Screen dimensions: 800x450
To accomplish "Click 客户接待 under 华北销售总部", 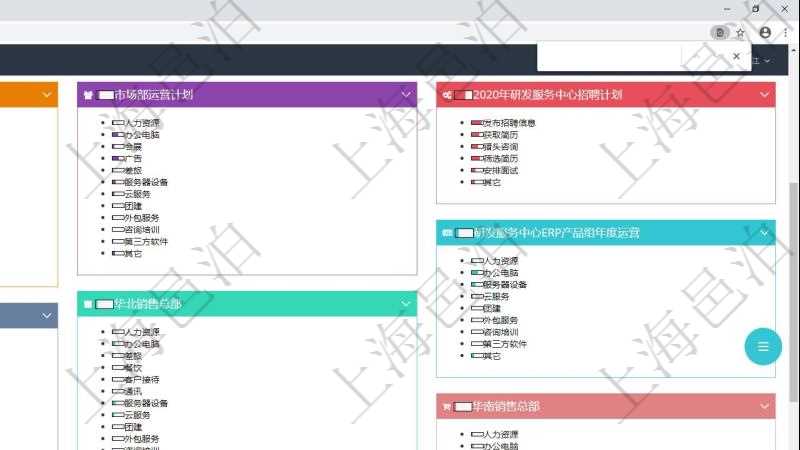I will [142, 380].
